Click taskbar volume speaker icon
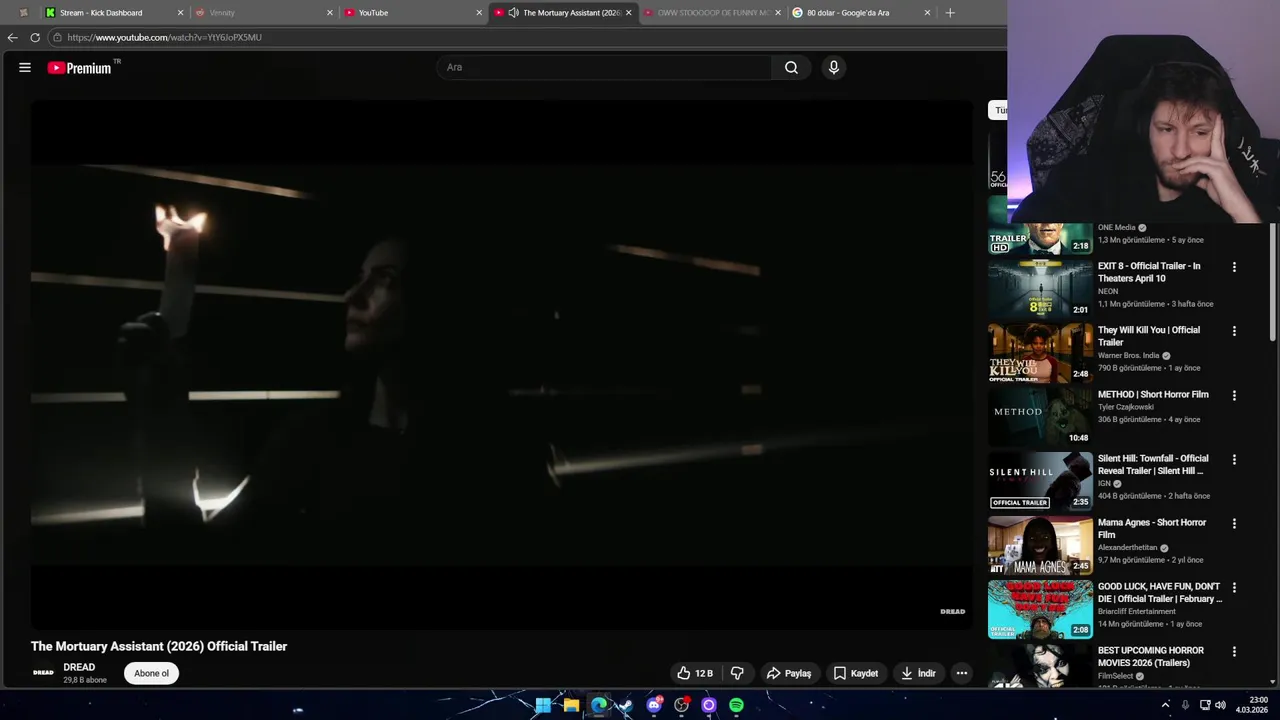 tap(1220, 705)
